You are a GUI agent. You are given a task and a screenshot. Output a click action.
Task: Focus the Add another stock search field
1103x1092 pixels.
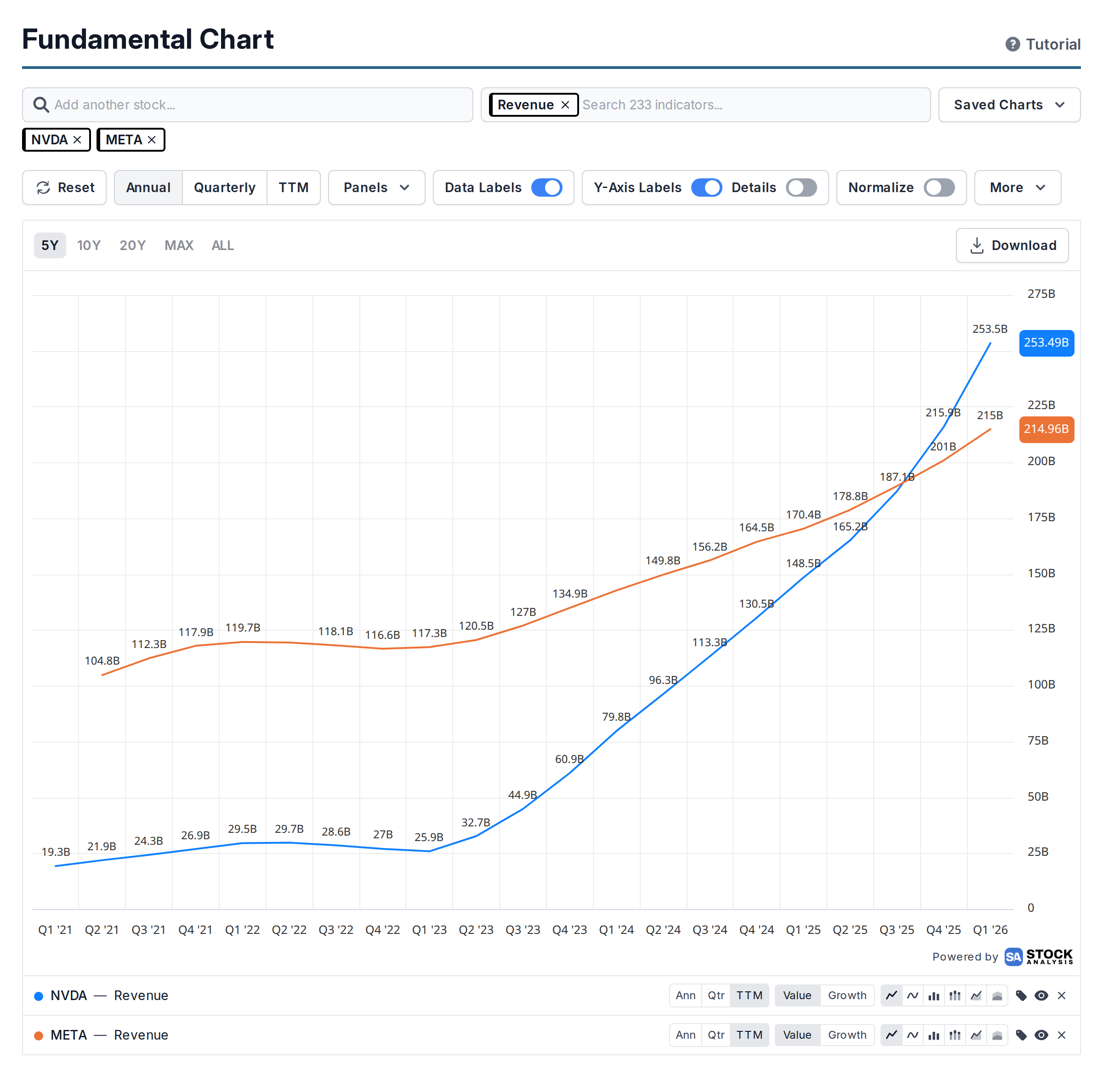[247, 105]
